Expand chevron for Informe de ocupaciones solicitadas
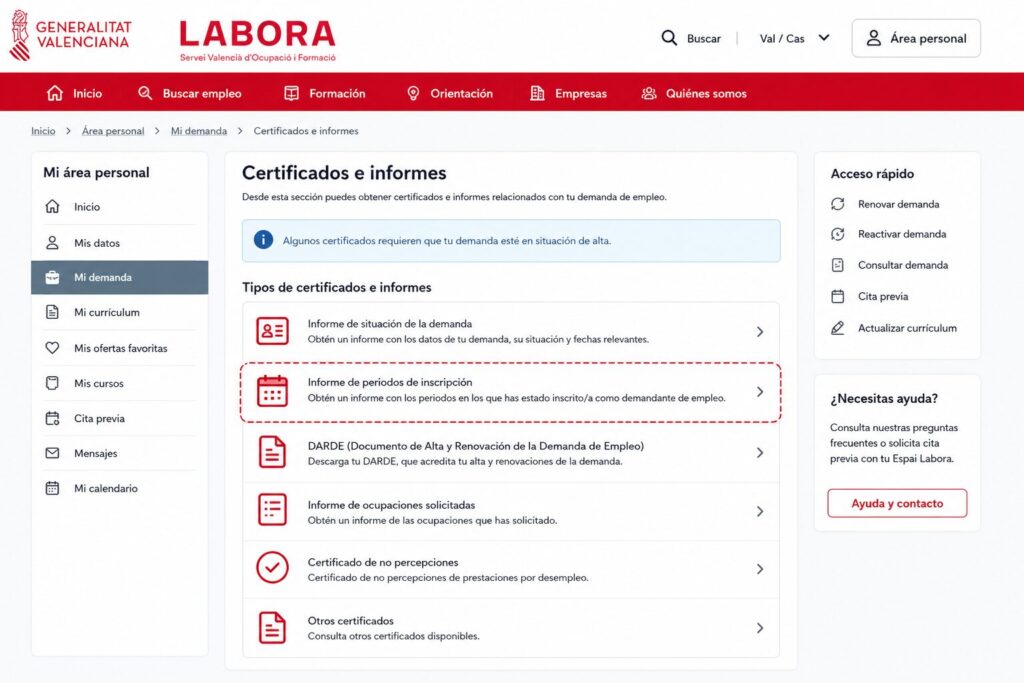Screen dimensions: 1024x683 760,511
